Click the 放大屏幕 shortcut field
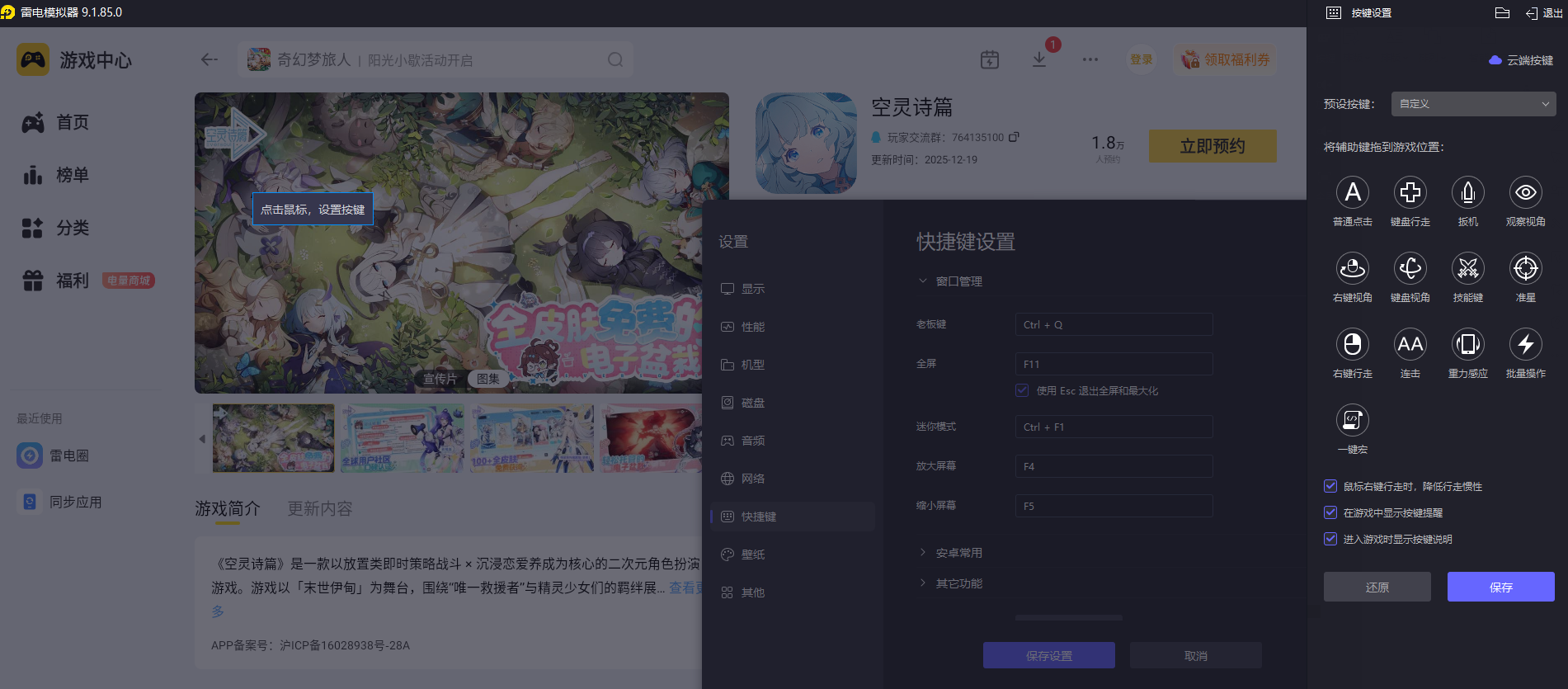This screenshot has height=689, width=1568. [x=1114, y=466]
